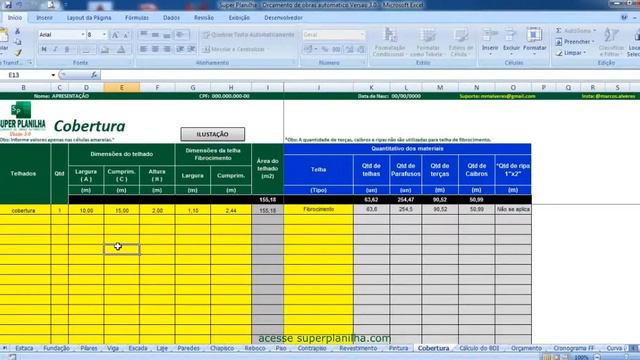
Task: Open the Layout da Página tab
Action: (89, 18)
